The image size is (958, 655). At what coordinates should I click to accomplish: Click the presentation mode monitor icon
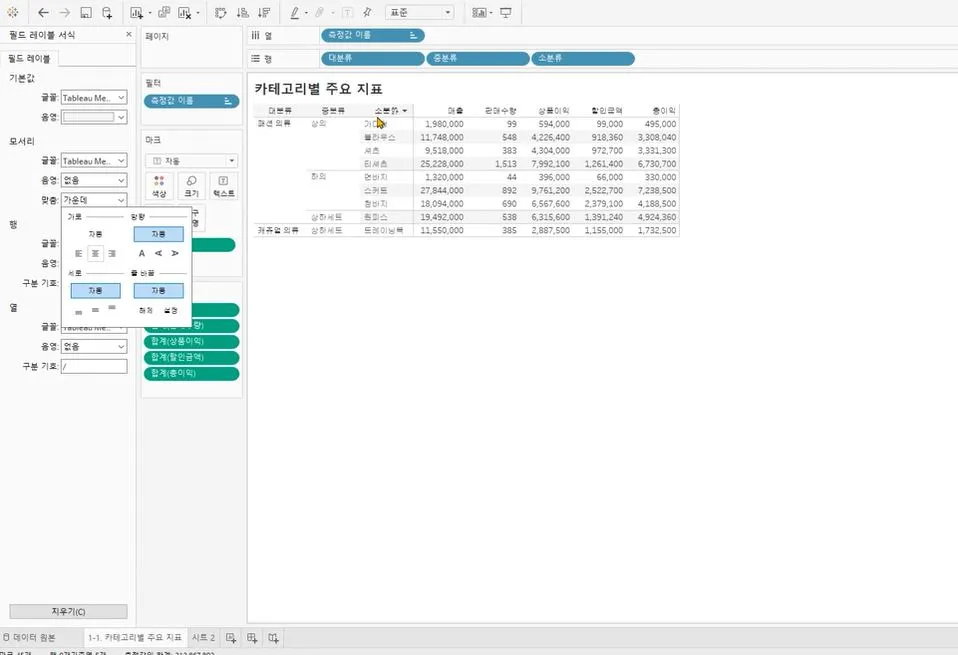point(506,12)
